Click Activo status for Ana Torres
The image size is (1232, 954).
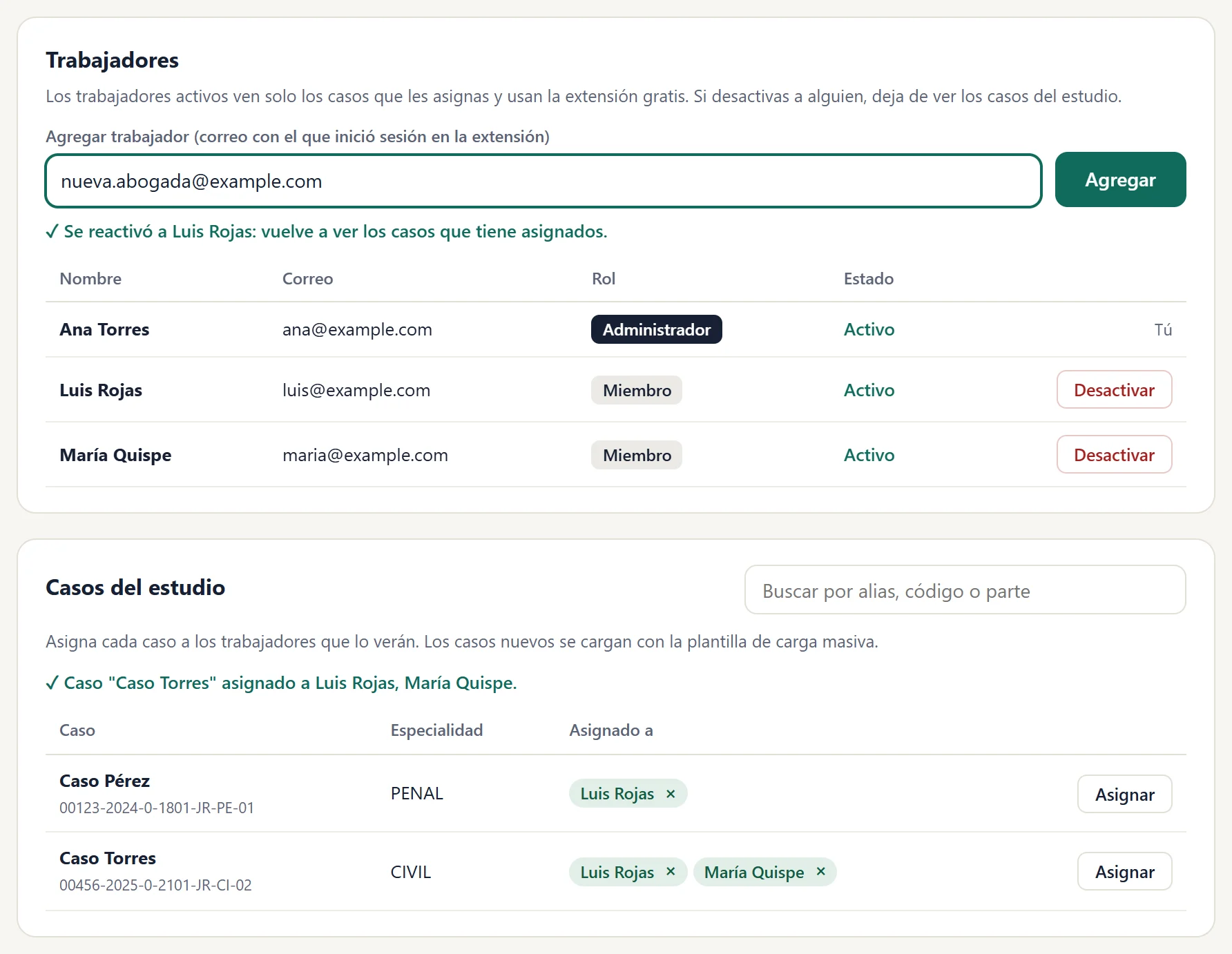coord(869,329)
